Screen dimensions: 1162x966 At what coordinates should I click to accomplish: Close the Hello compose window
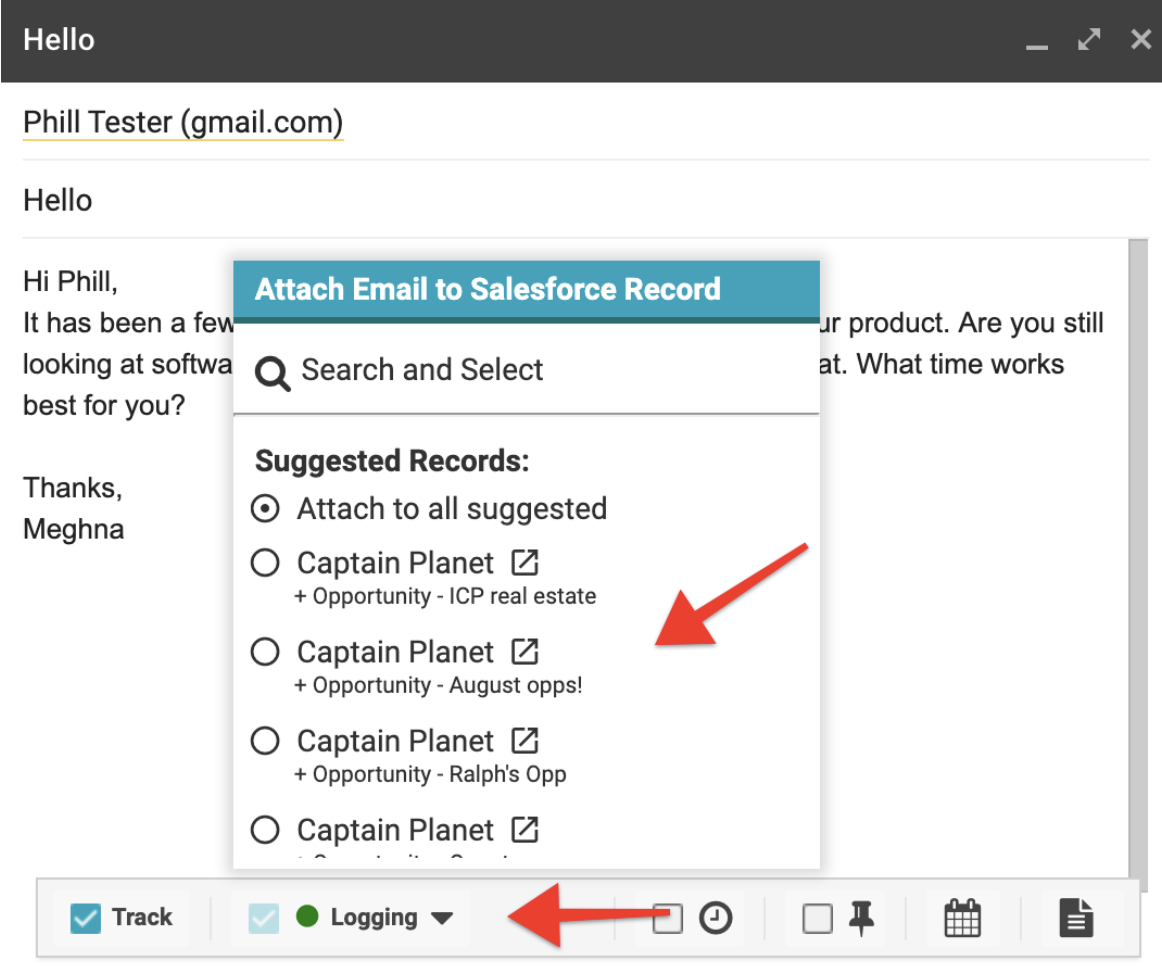point(1141,39)
